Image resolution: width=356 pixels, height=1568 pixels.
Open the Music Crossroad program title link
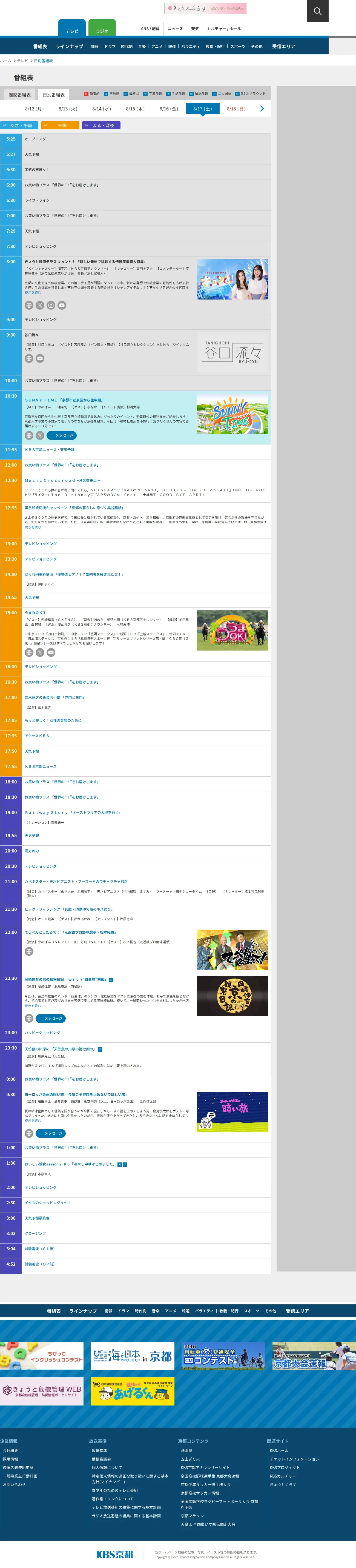(63, 480)
